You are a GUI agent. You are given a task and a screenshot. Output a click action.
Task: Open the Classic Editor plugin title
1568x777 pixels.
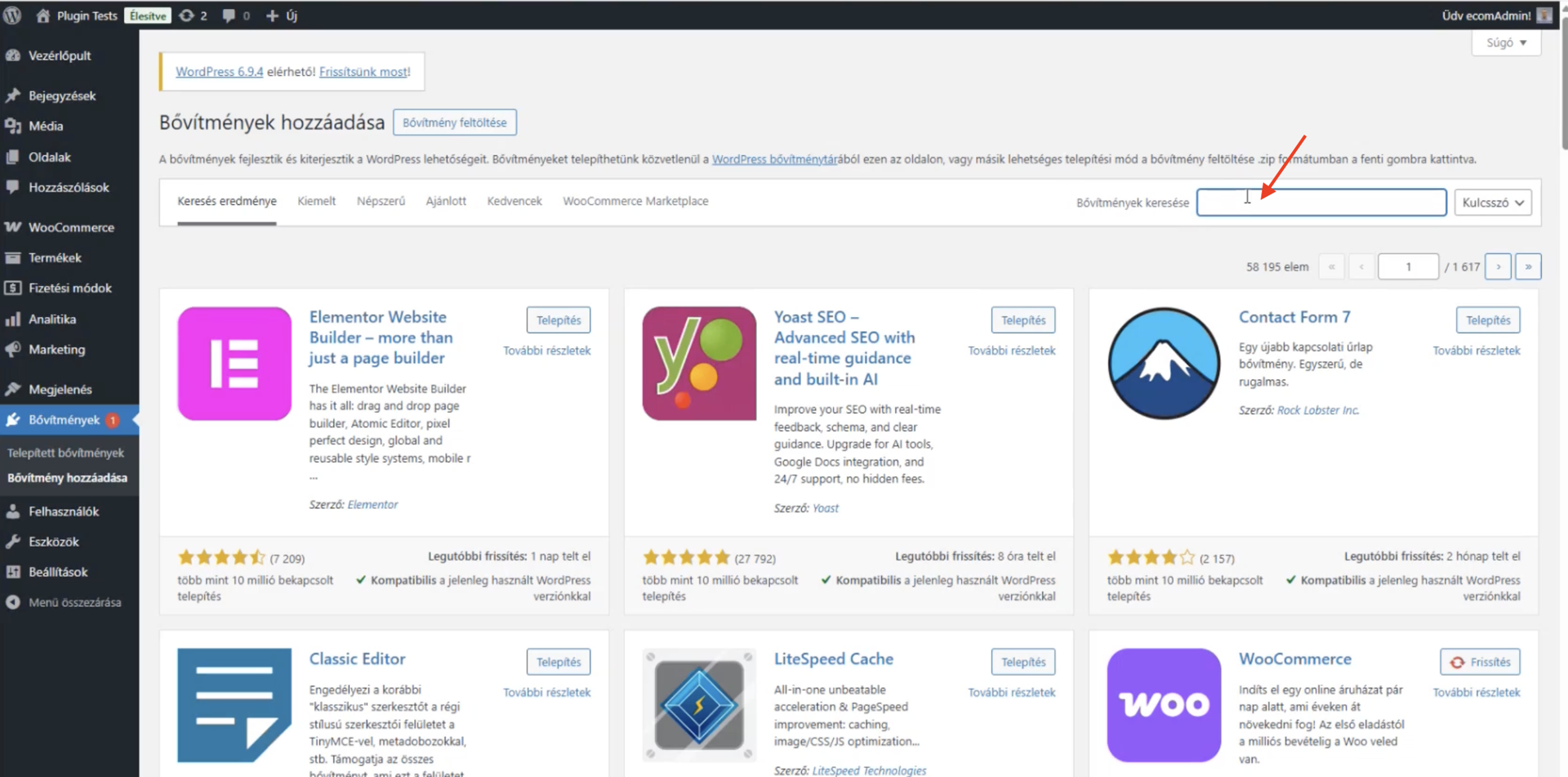[357, 659]
